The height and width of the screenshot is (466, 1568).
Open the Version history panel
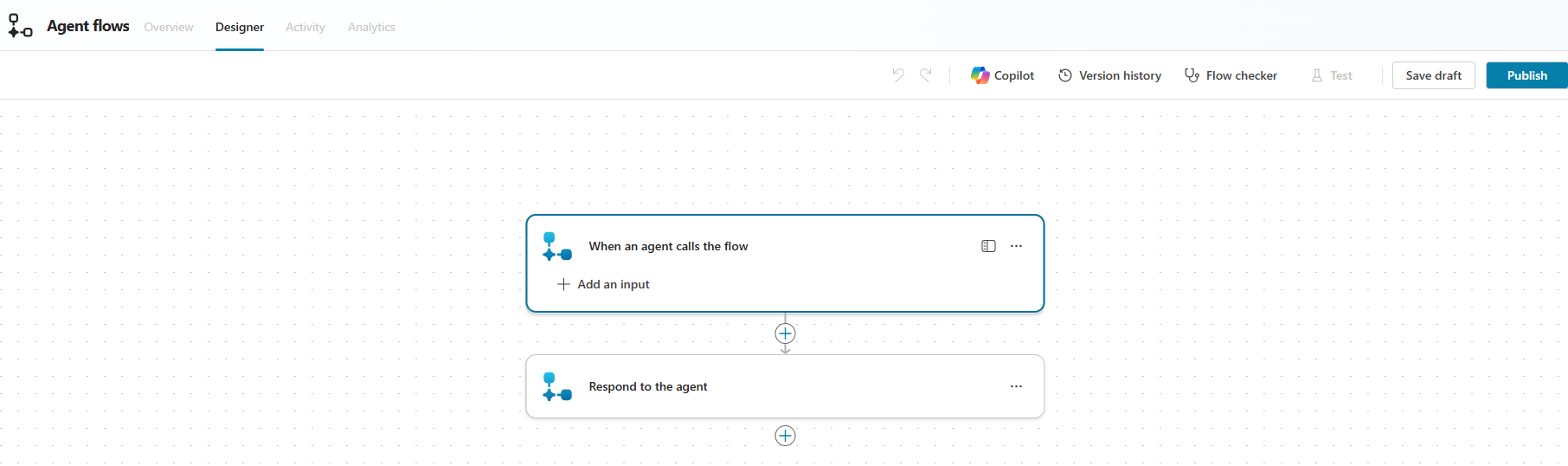[1109, 75]
